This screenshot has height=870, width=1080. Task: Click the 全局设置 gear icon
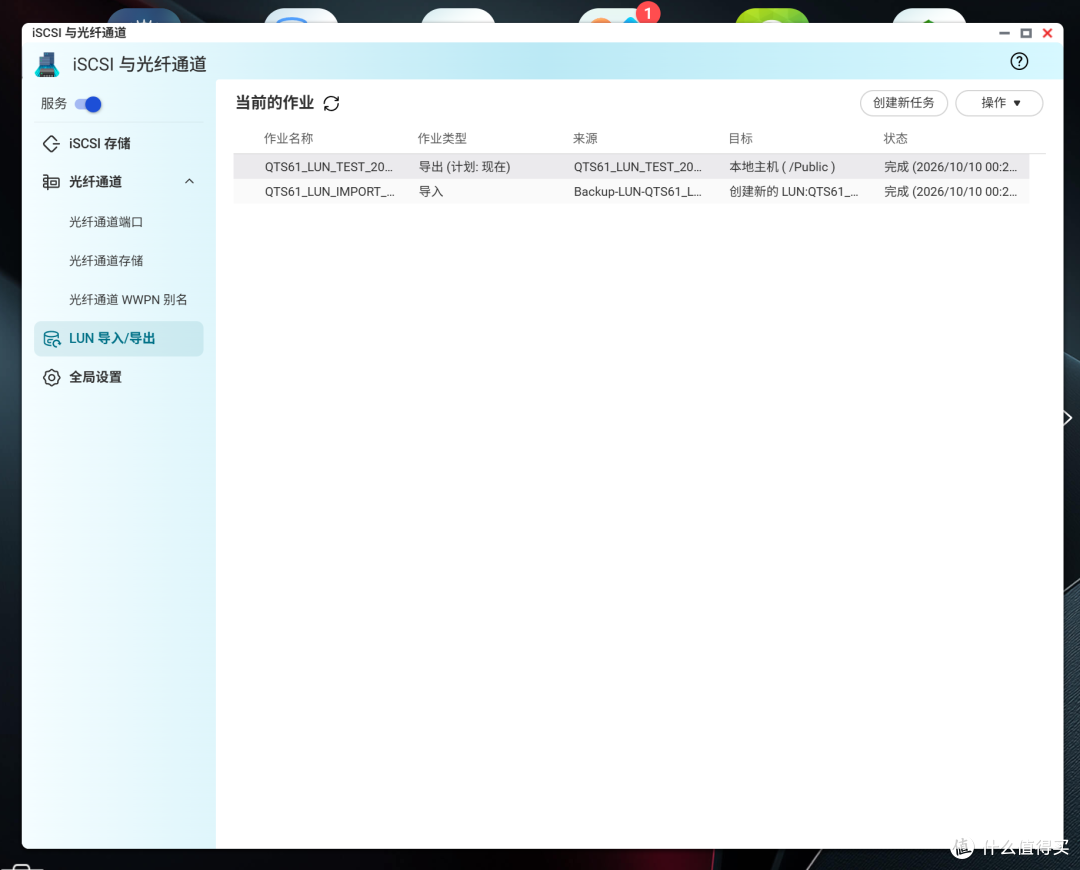pyautogui.click(x=52, y=377)
